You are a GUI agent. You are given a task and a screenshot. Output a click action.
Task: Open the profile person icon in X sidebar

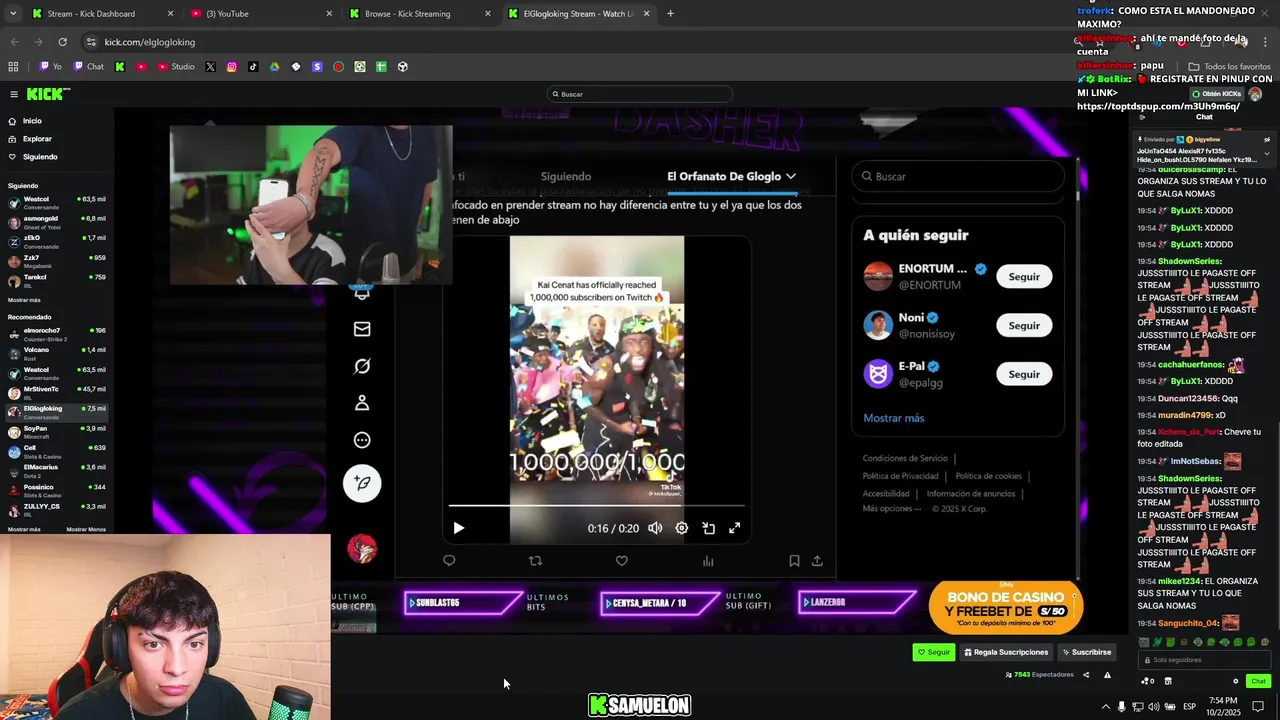pos(362,403)
